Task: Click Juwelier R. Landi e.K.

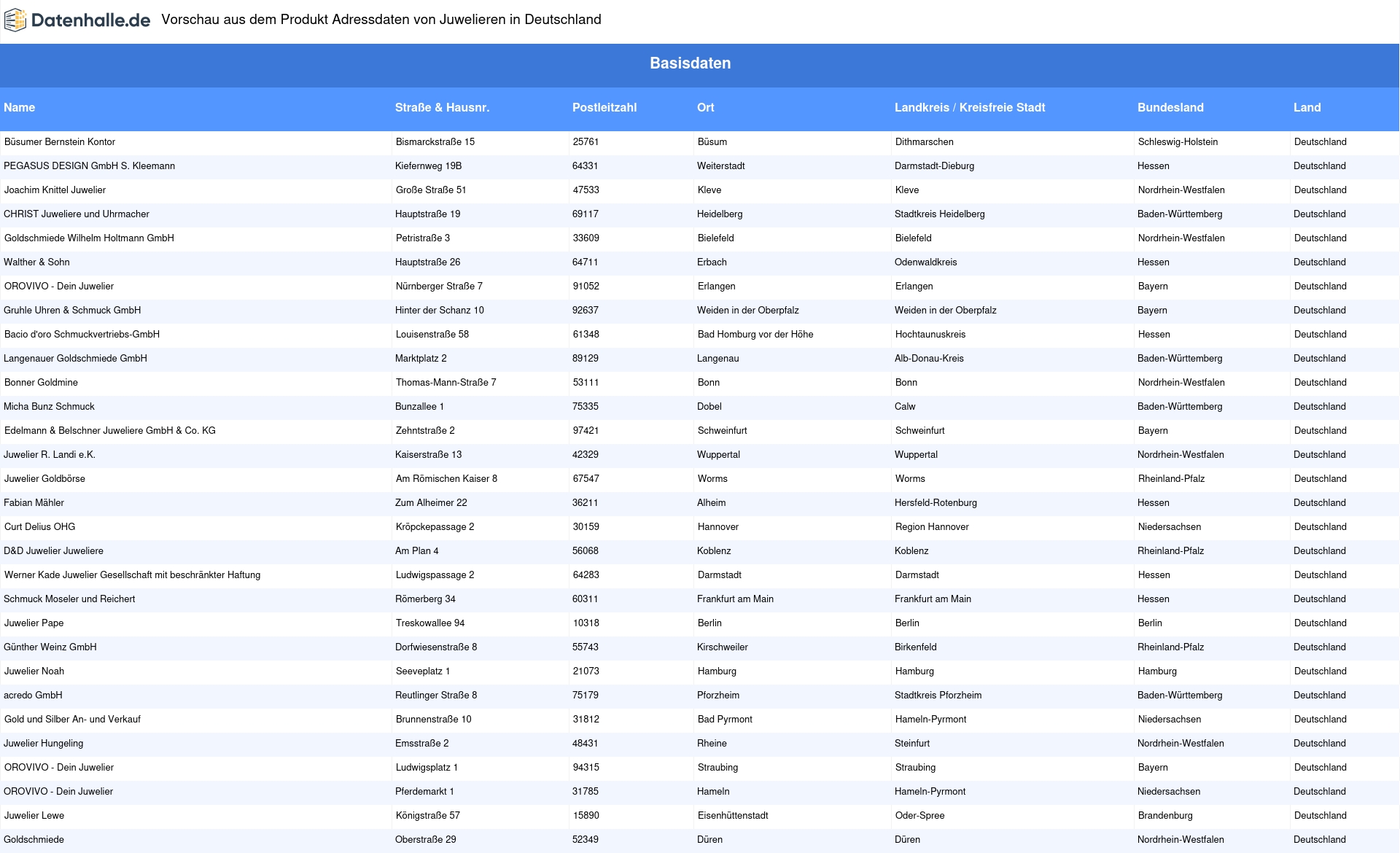Action: (50, 455)
